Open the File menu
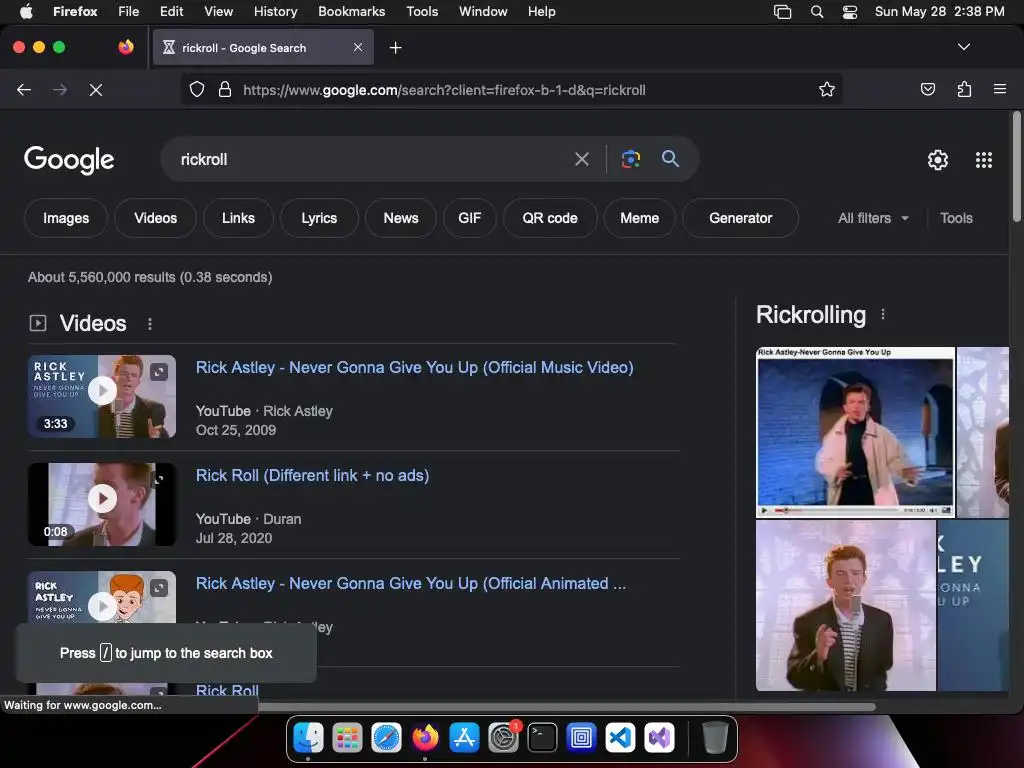 pos(129,12)
